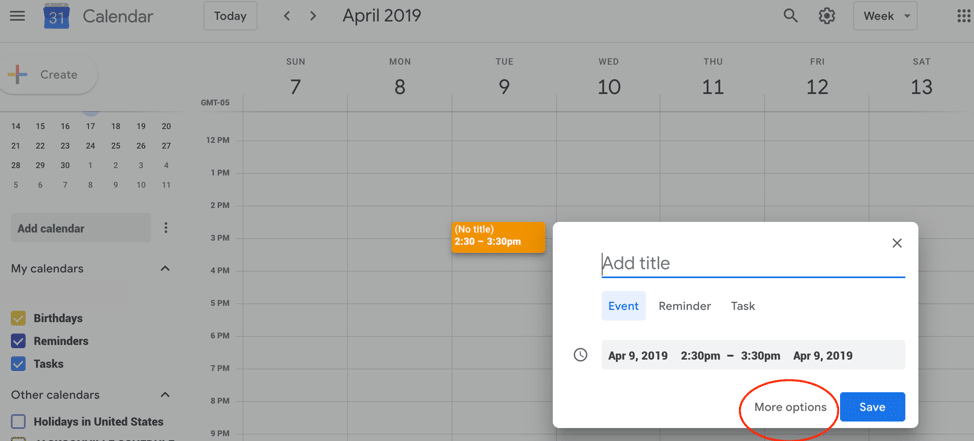
Task: Toggle the Reminders calendar checkbox
Action: [x=19, y=341]
